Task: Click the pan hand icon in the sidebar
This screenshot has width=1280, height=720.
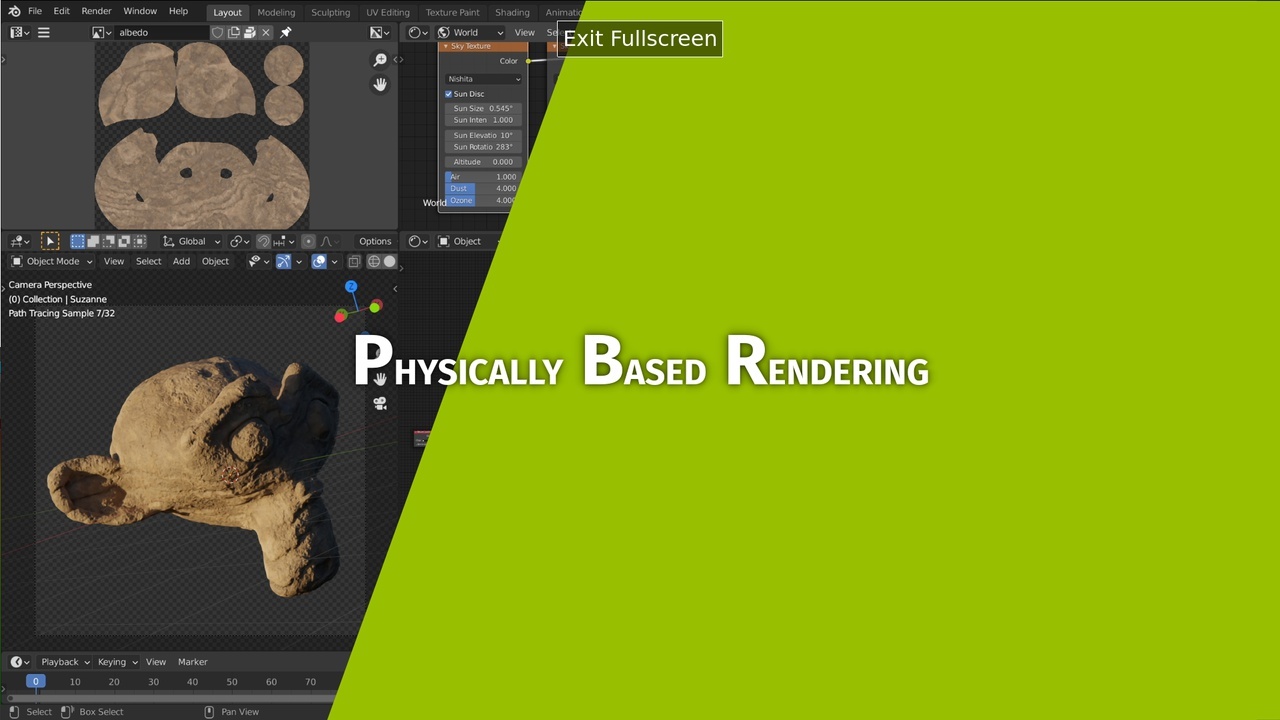Action: coord(380,84)
